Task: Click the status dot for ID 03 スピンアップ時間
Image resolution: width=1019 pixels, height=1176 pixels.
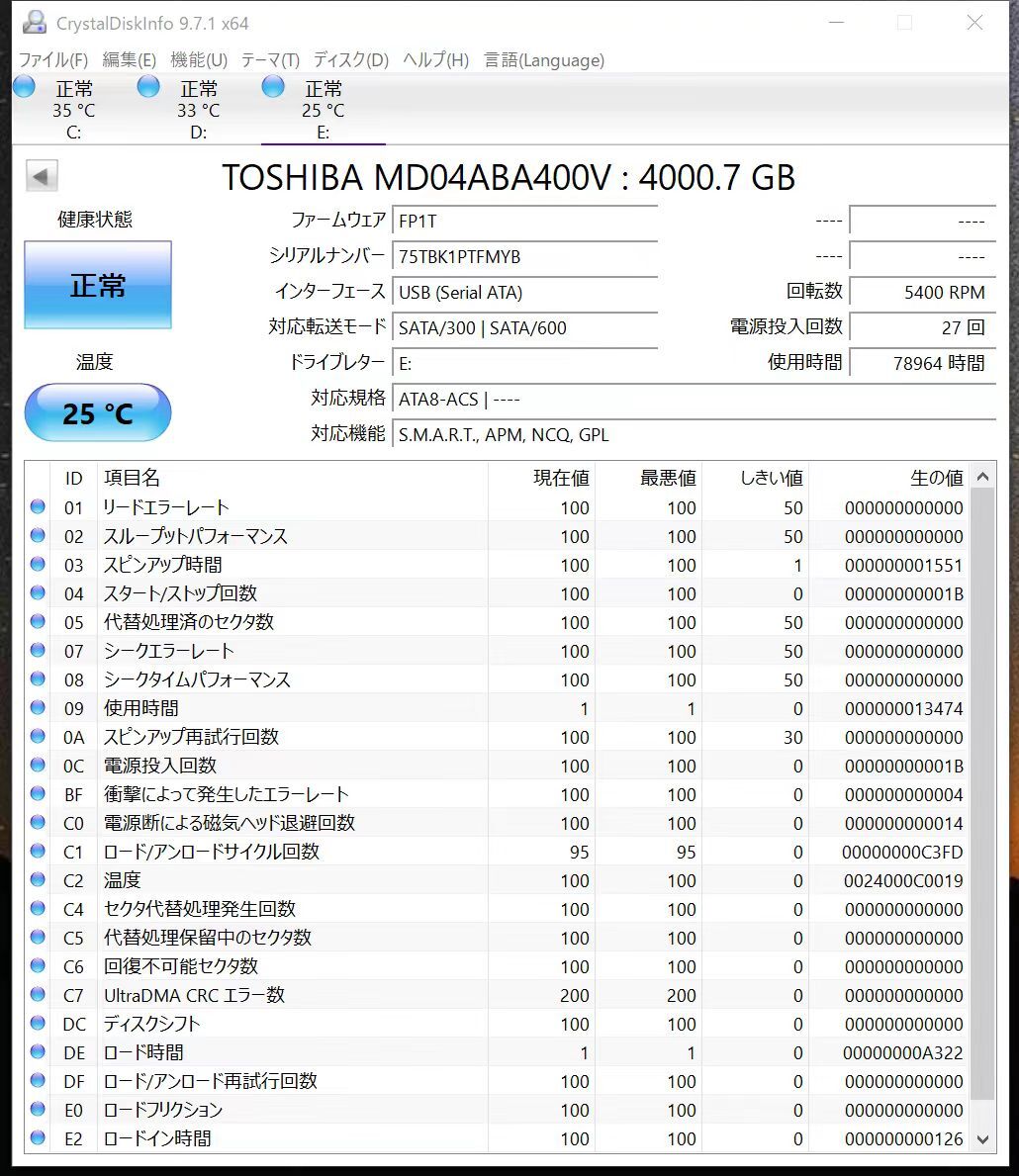Action: click(38, 564)
